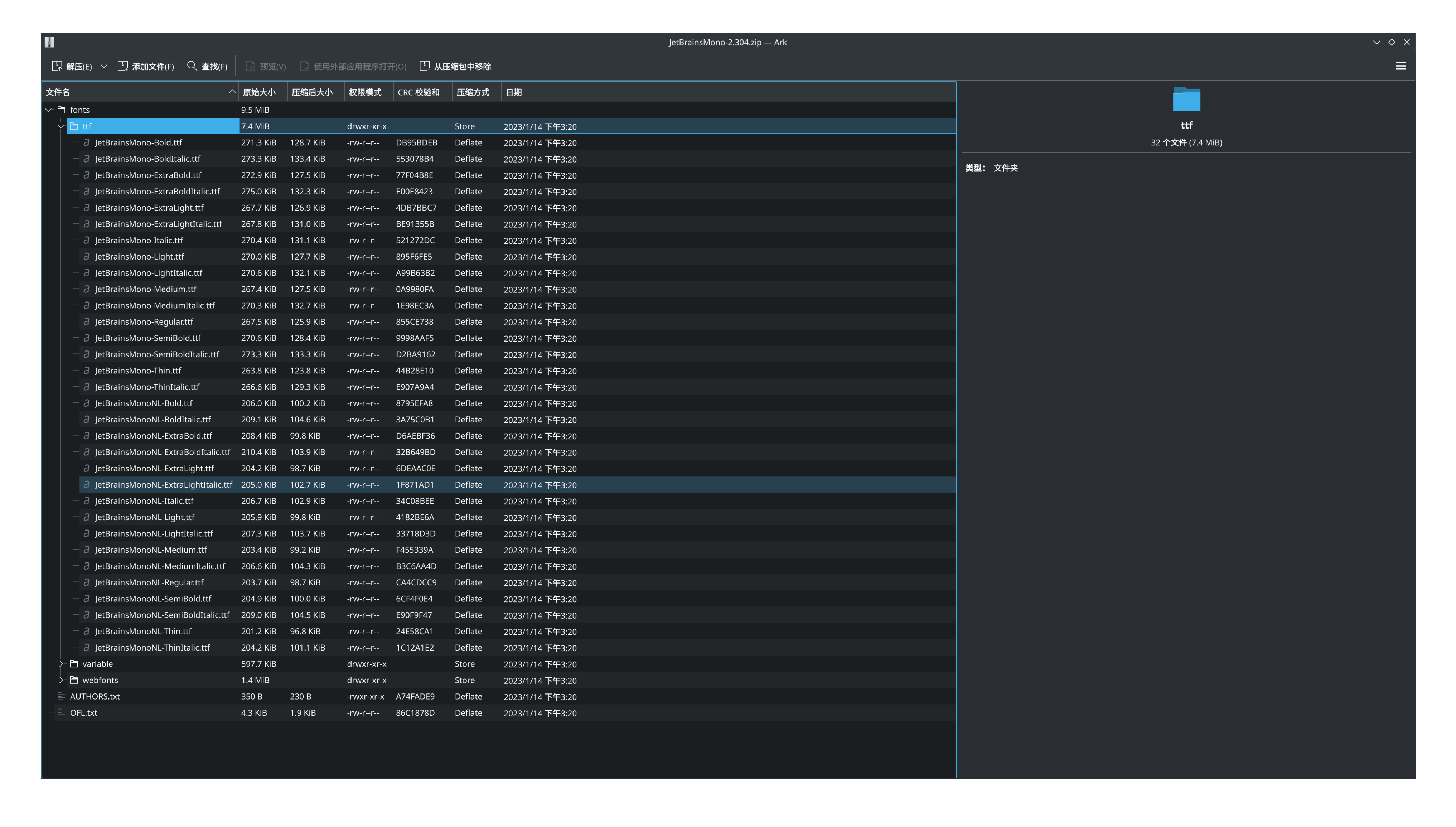The height and width of the screenshot is (827, 1456).
Task: Sort by original size (原始大小) column
Action: [263, 92]
